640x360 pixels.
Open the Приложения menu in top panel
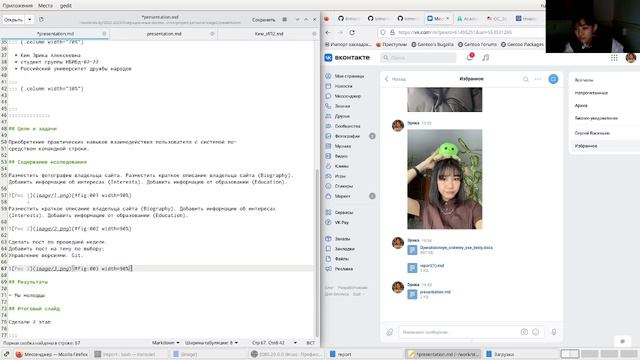[18, 5]
